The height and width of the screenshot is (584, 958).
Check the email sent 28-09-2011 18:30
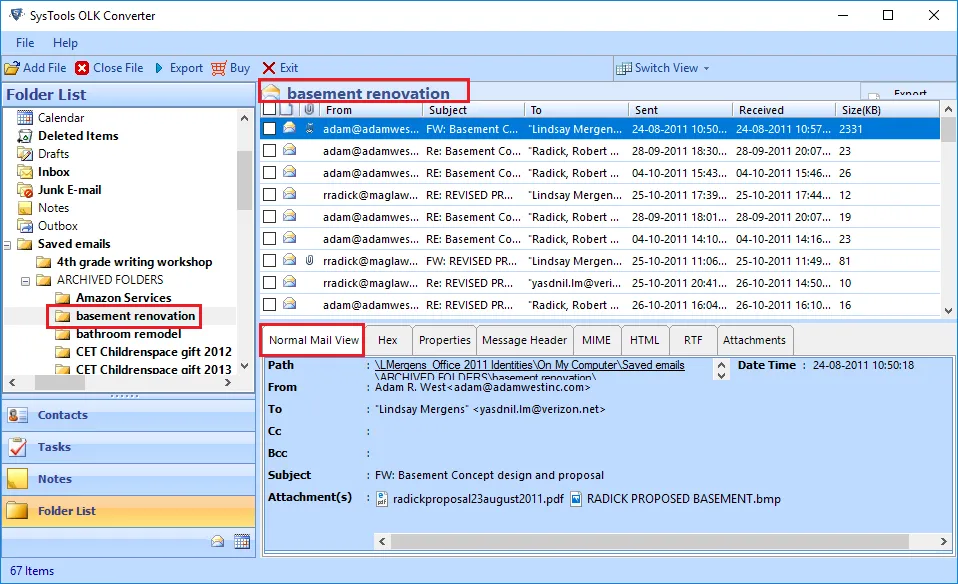click(269, 151)
